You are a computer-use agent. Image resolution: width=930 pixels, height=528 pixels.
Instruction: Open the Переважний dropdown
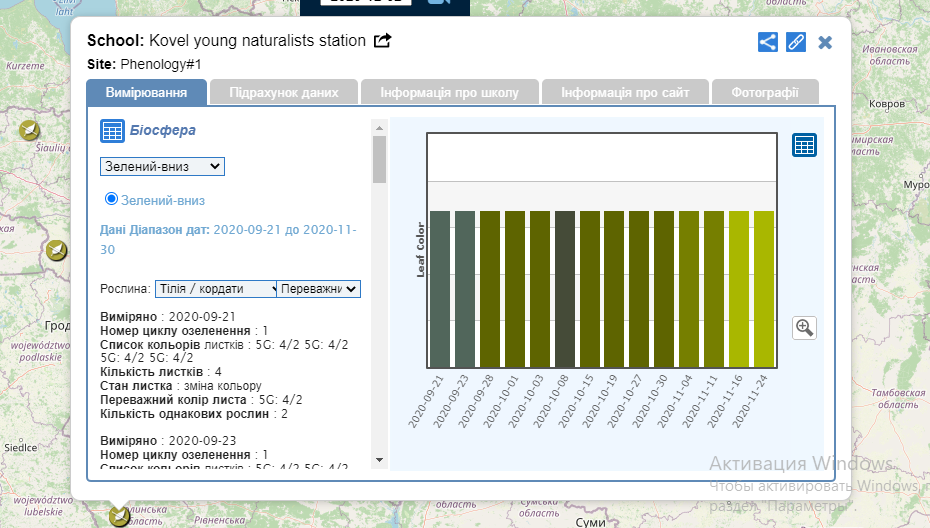(318, 288)
